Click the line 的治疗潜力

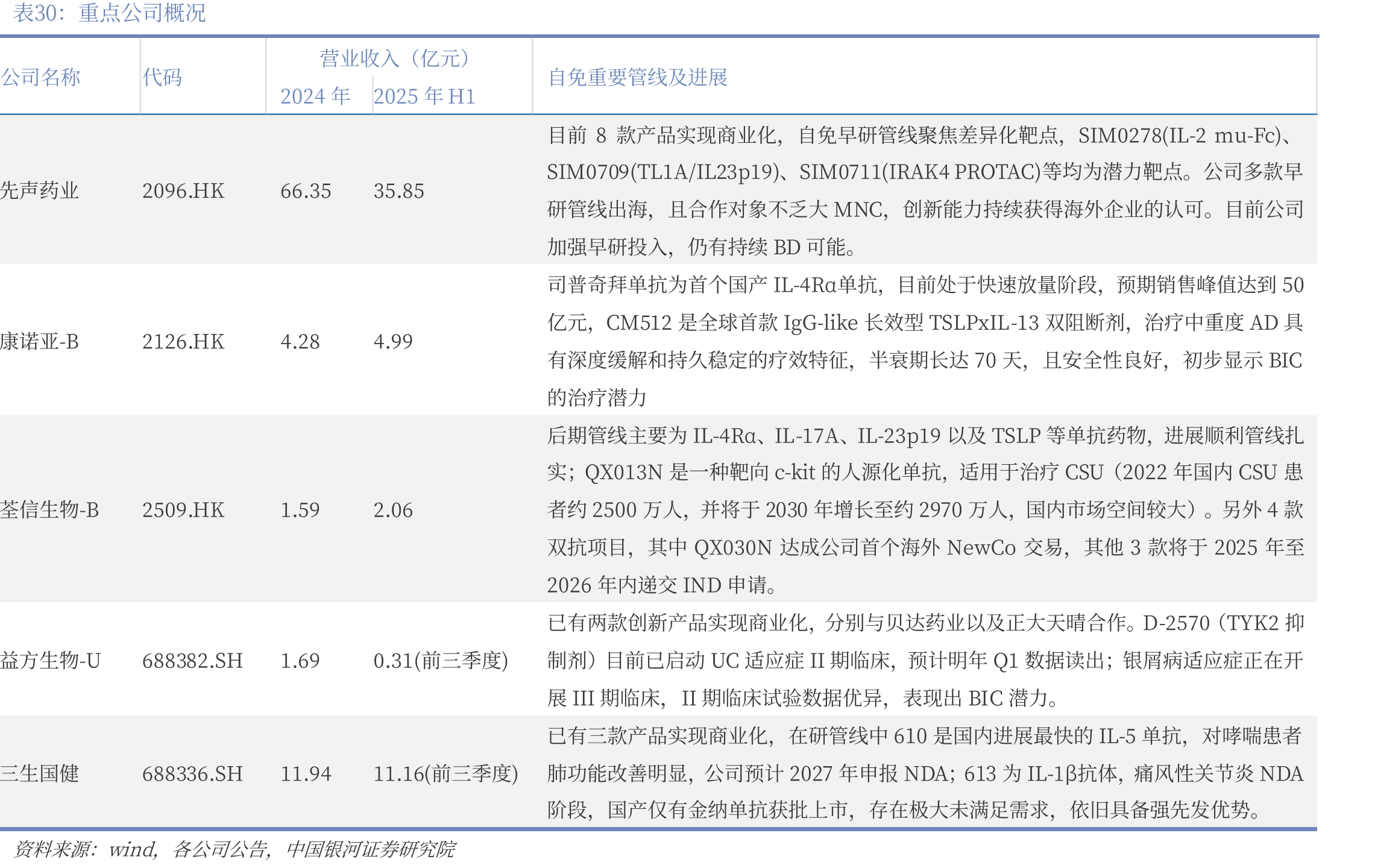(597, 397)
